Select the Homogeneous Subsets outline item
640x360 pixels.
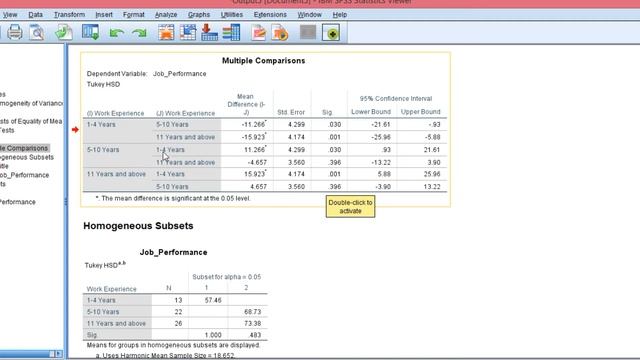click(27, 157)
